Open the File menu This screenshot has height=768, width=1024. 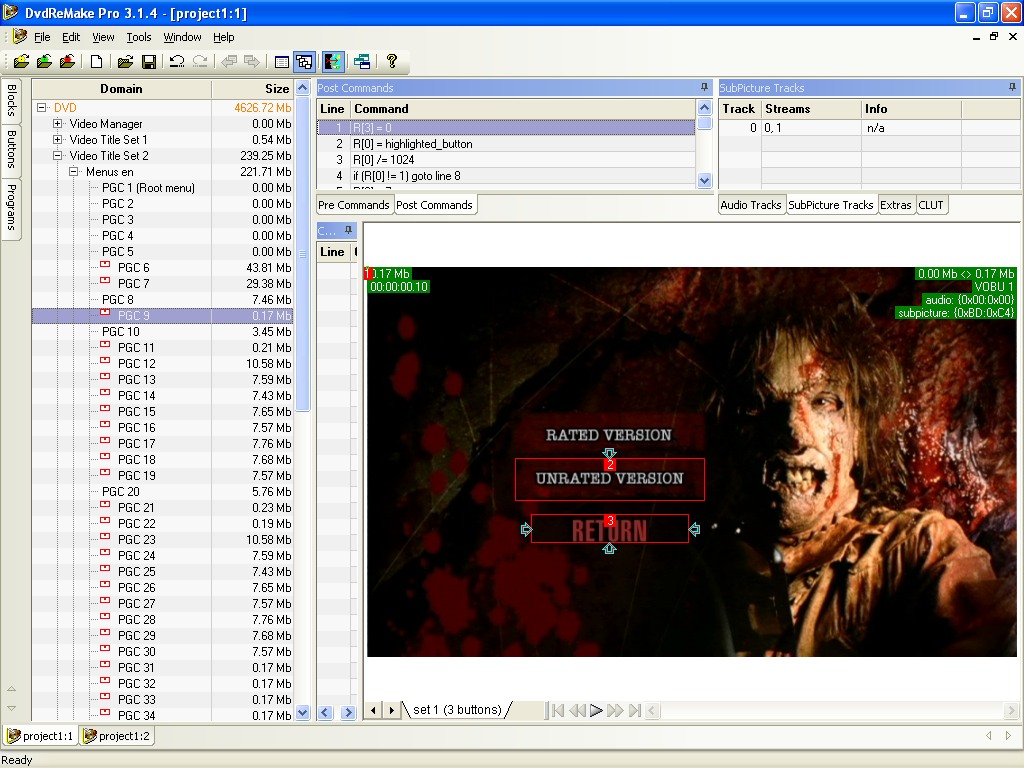click(42, 37)
